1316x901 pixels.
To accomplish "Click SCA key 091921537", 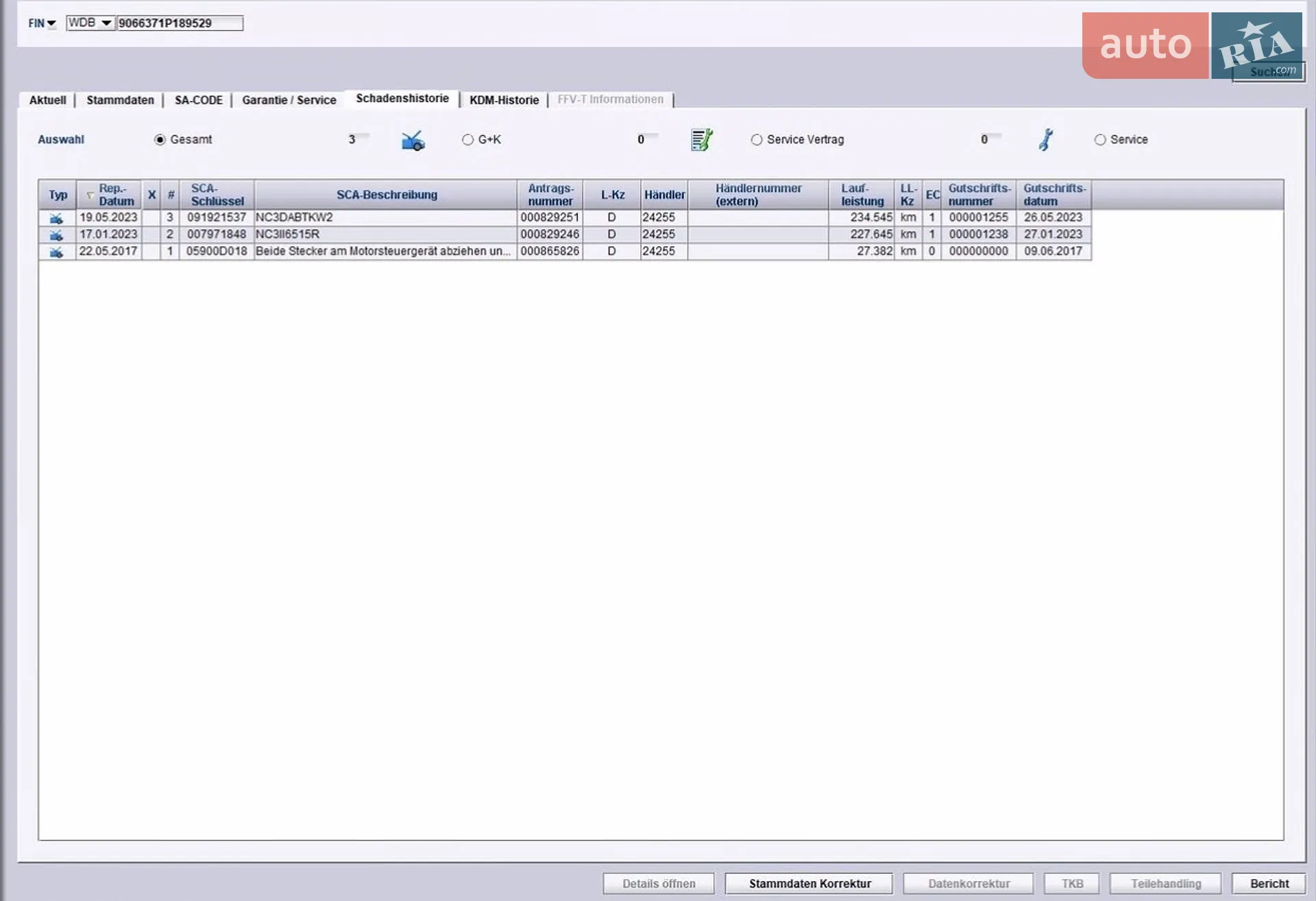I will click(217, 217).
